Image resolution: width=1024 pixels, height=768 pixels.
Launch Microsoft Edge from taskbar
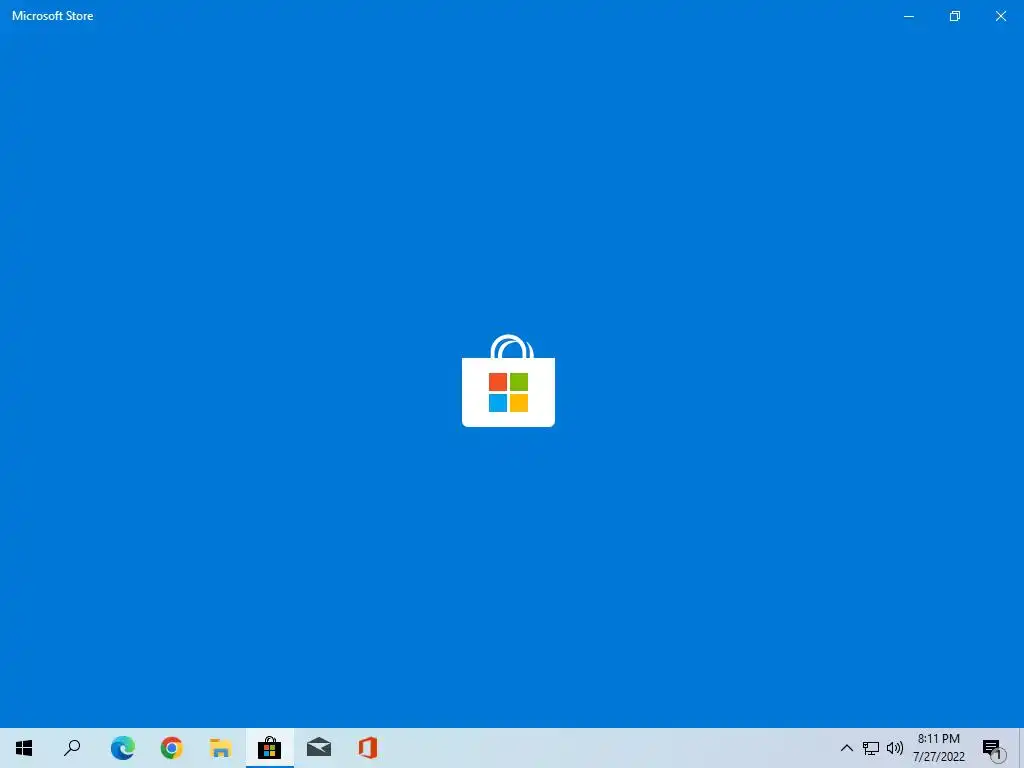coord(122,748)
